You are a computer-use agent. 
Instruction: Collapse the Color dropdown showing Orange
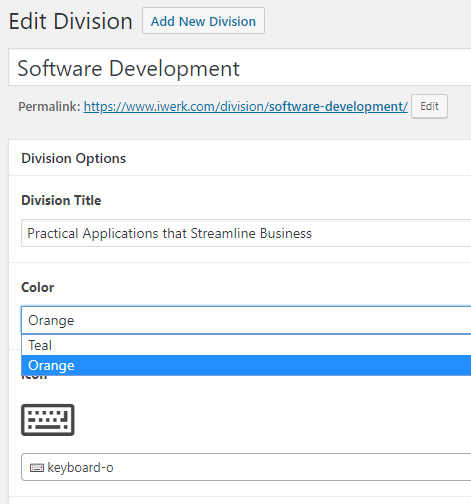[x=246, y=320]
